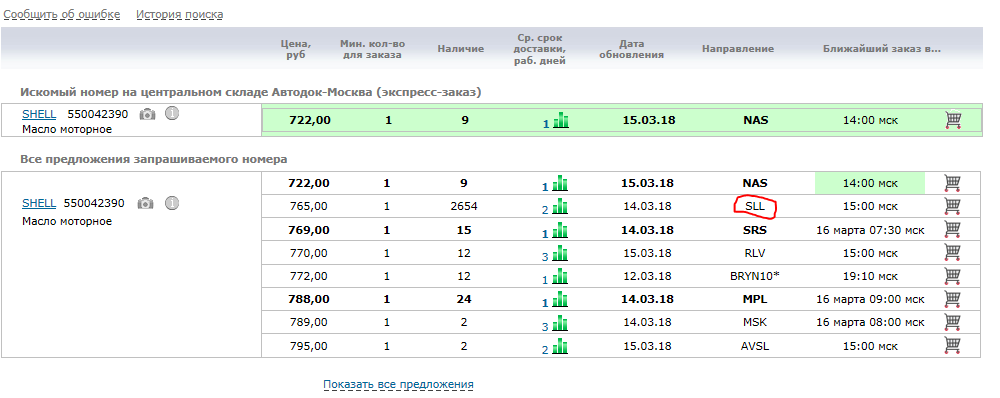Add express-order 722,00 offer to cart
This screenshot has width=1000, height=398.
953,120
